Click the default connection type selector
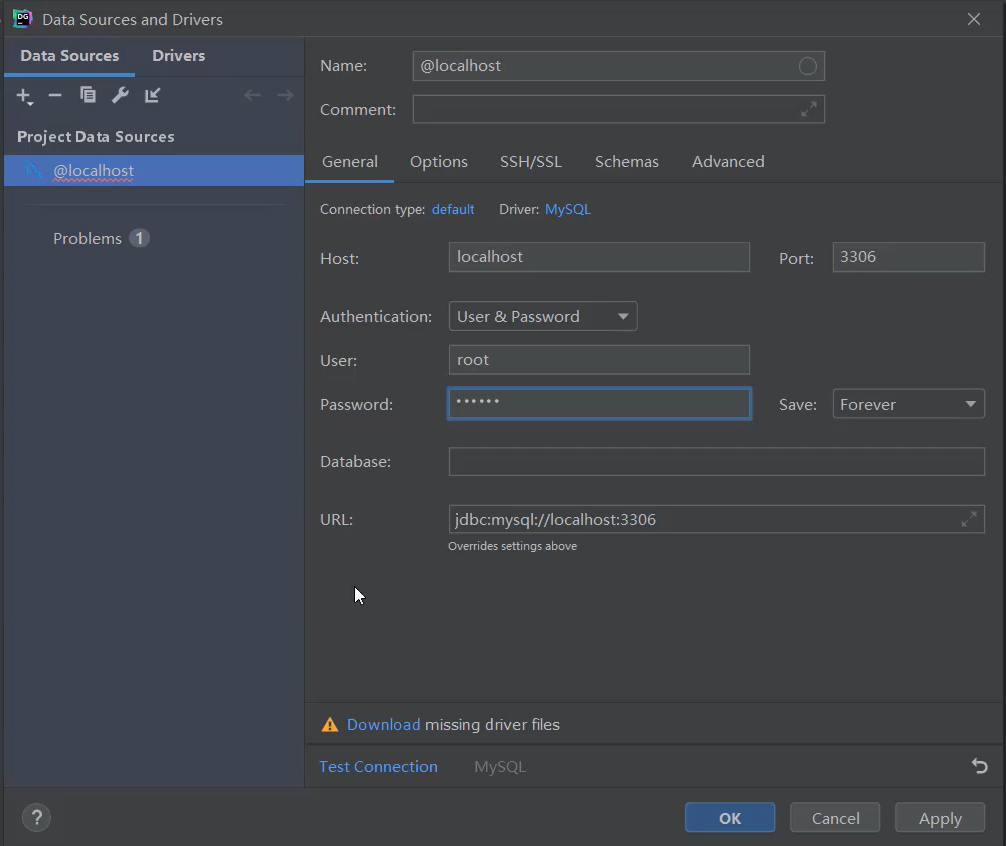This screenshot has width=1006, height=846. (x=453, y=209)
